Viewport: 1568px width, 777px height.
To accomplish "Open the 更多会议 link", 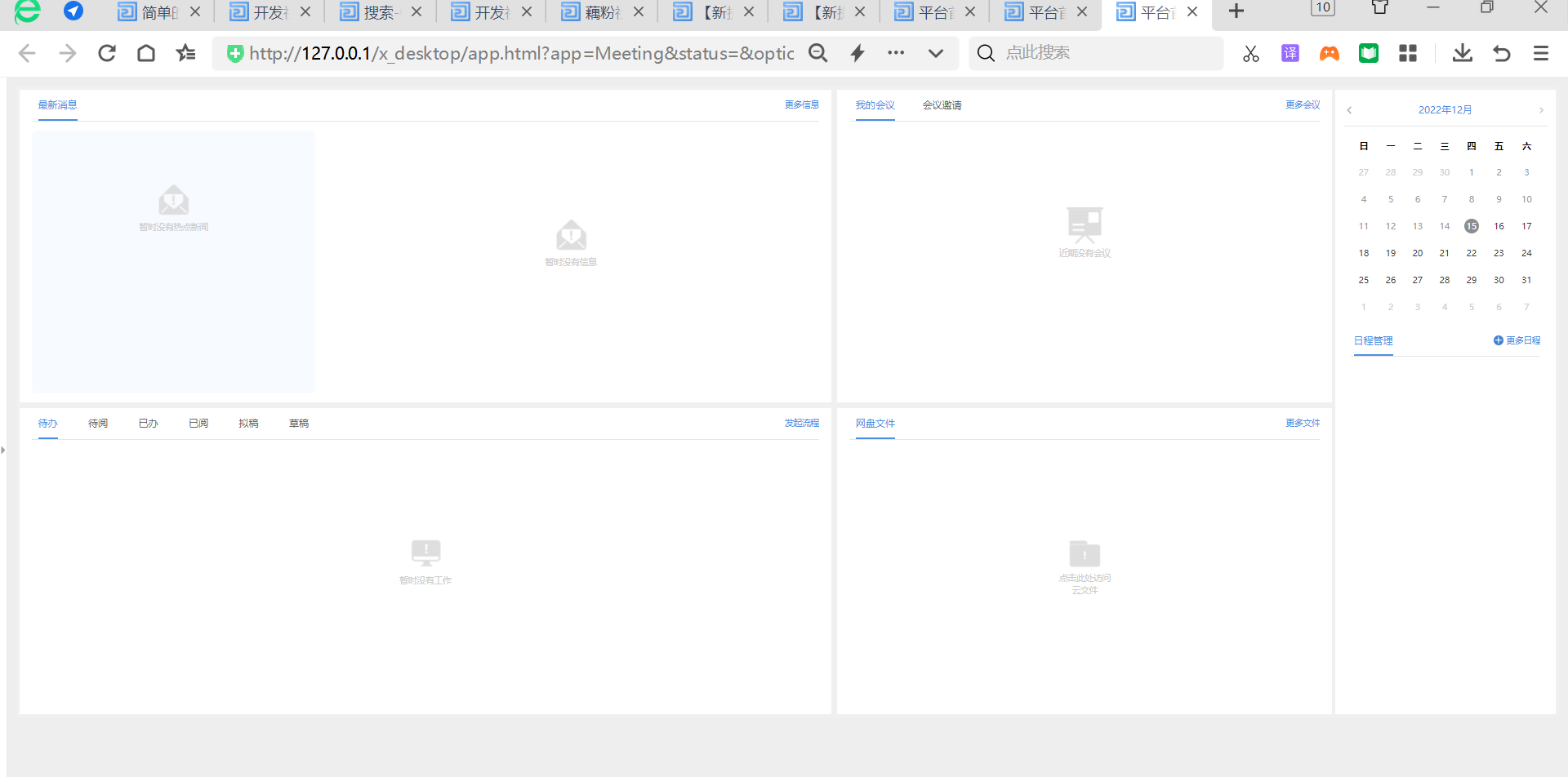I will click(x=1303, y=105).
